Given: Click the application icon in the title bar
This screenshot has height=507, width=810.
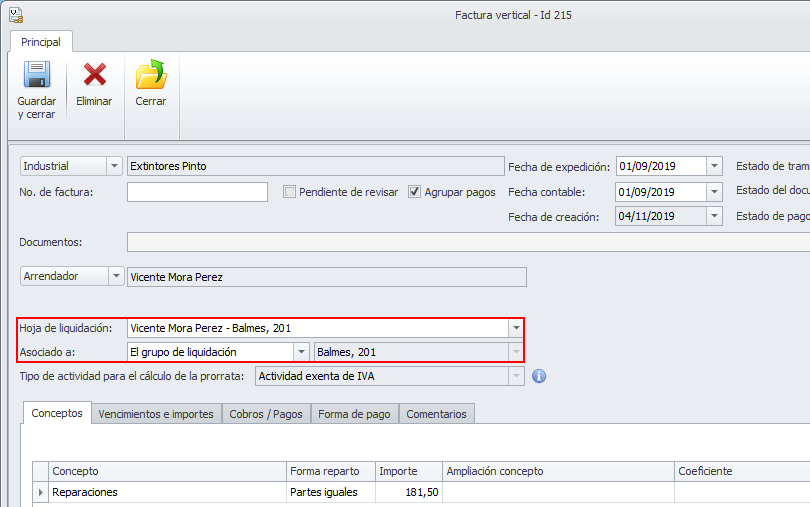Looking at the screenshot, I should coord(16,16).
